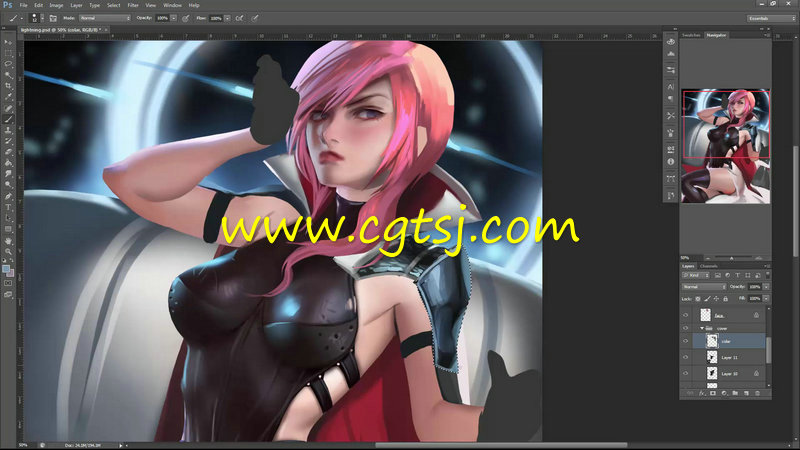
Task: Open the brush Mode dropdown in options bar
Action: pos(105,18)
